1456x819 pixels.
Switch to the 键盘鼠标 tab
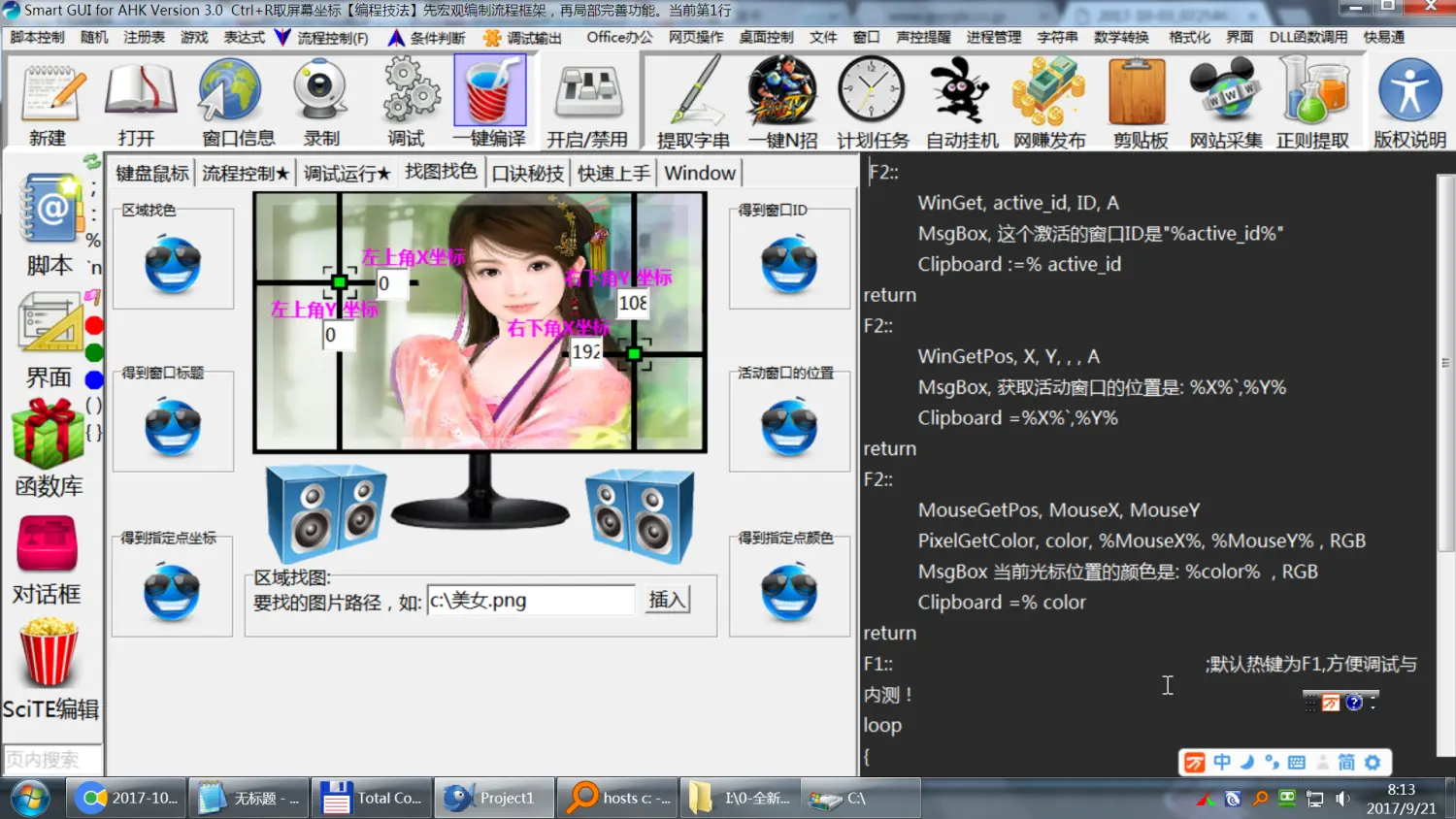[x=152, y=173]
